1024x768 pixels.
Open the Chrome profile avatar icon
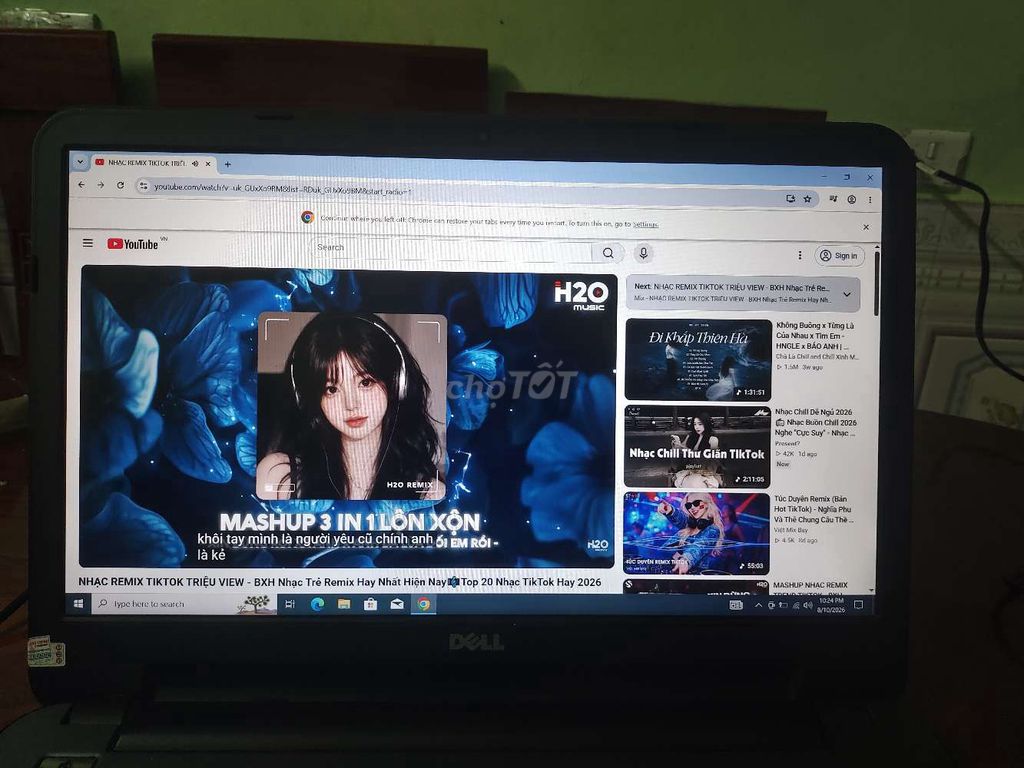852,199
